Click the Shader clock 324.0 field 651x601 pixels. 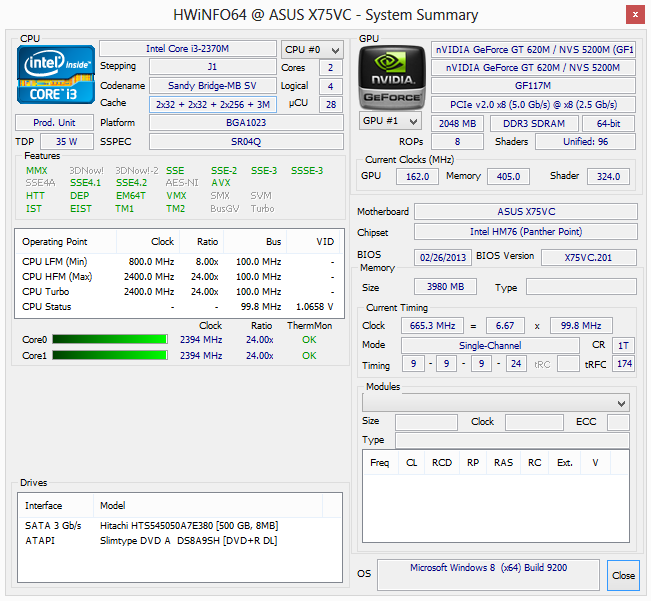pyautogui.click(x=608, y=176)
